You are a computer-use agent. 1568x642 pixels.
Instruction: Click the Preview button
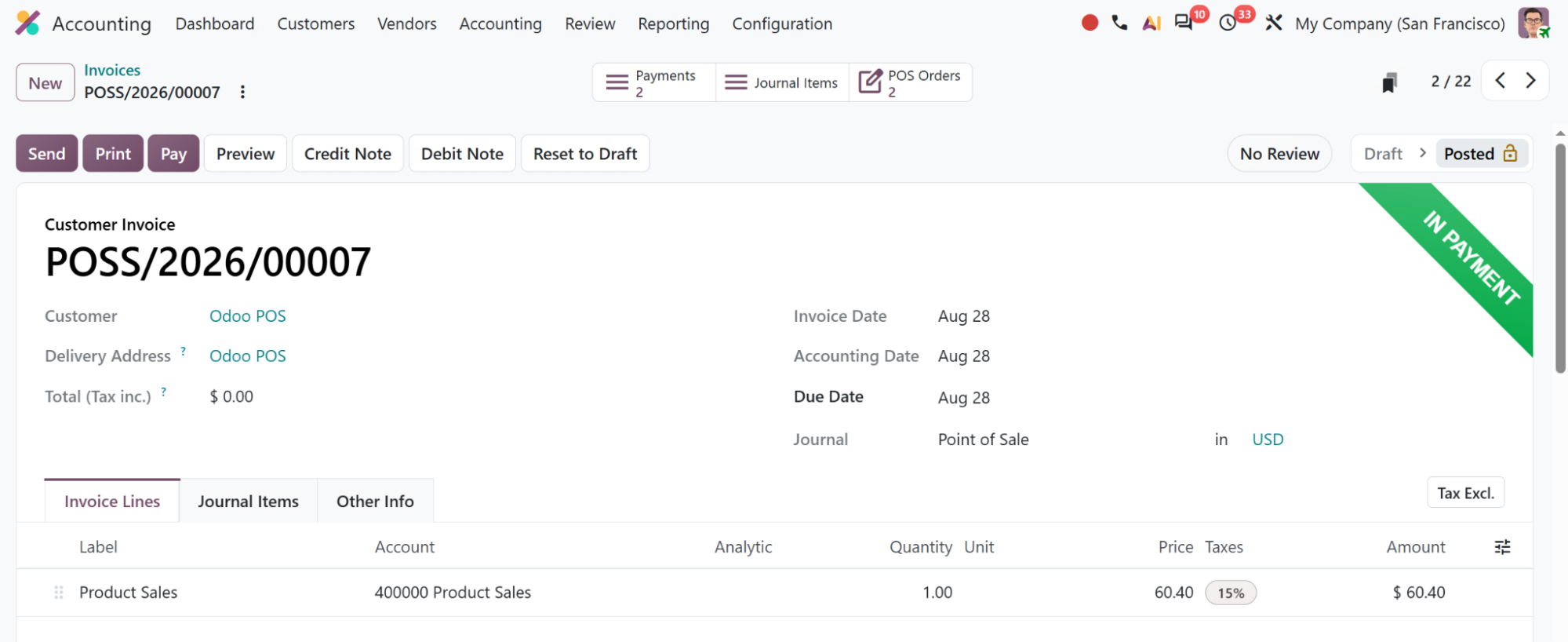click(246, 153)
